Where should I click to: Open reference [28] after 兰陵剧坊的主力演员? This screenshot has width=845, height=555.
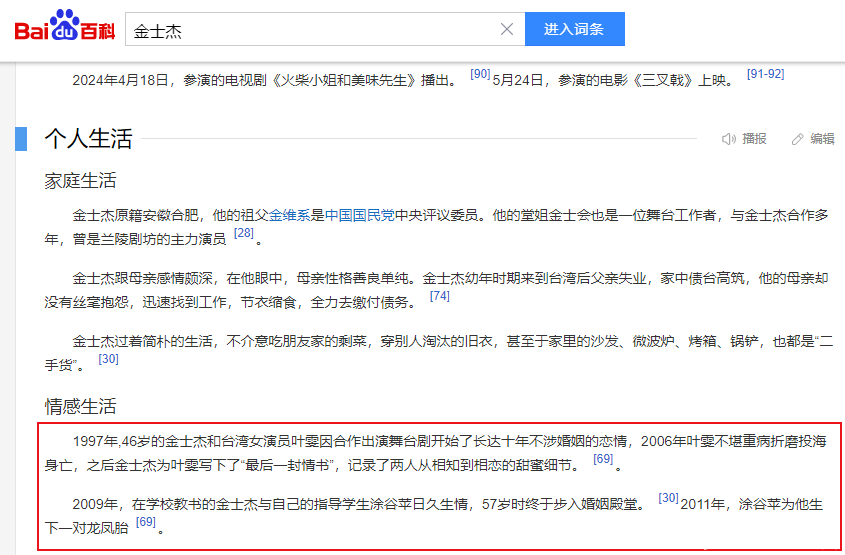click(x=243, y=233)
